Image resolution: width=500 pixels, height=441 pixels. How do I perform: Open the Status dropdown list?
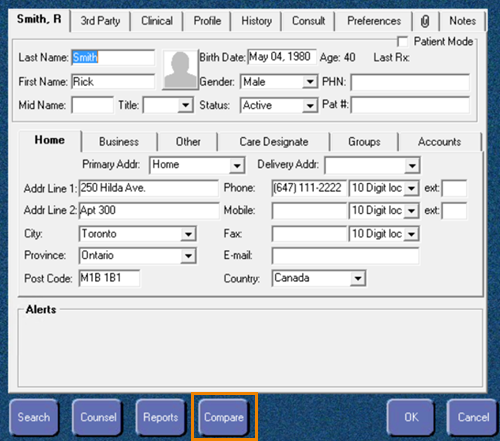(x=310, y=106)
